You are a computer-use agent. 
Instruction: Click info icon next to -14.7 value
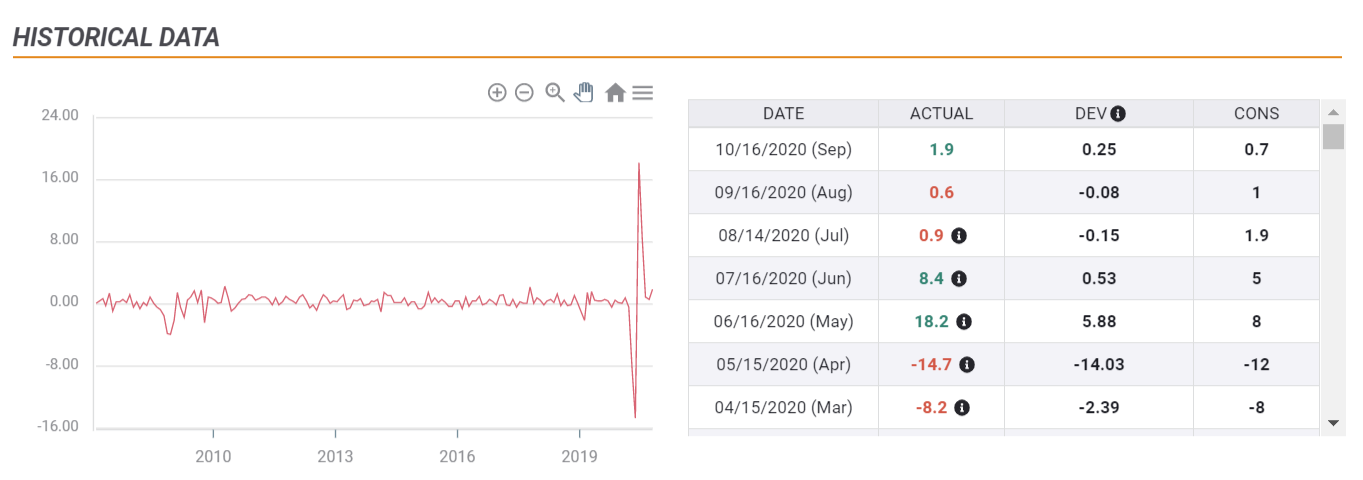967,365
